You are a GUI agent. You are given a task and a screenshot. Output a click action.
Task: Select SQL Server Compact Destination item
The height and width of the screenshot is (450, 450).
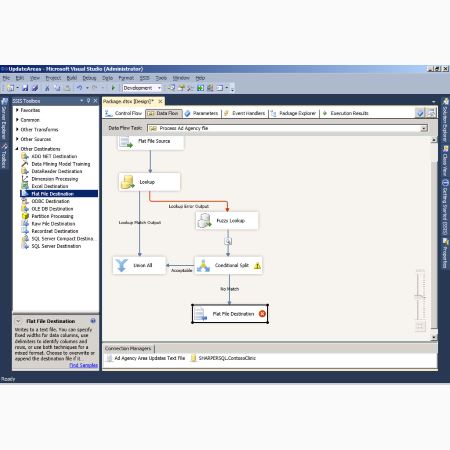tap(59, 239)
